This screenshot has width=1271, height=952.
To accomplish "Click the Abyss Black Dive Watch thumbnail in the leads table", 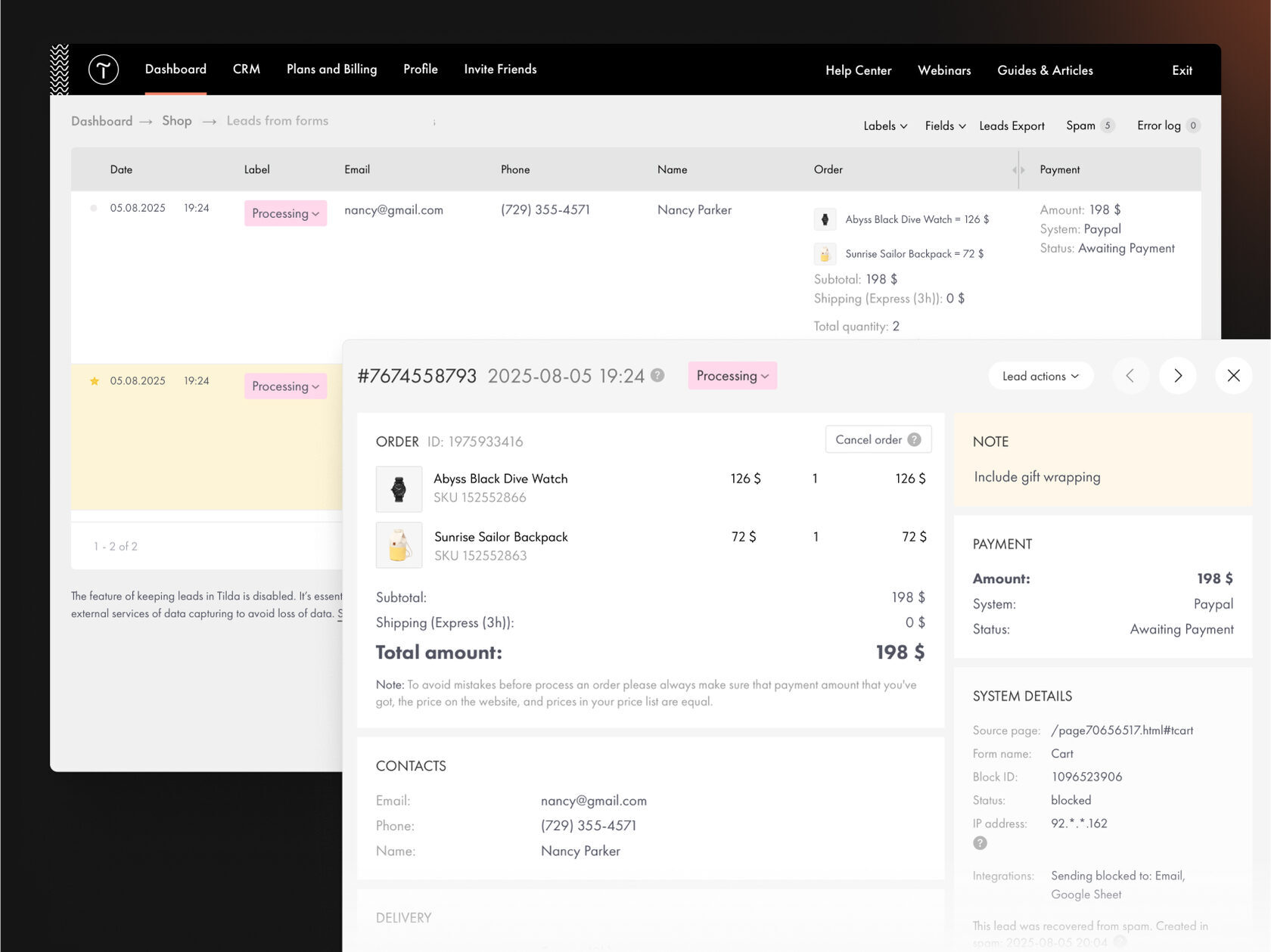I will pyautogui.click(x=825, y=219).
